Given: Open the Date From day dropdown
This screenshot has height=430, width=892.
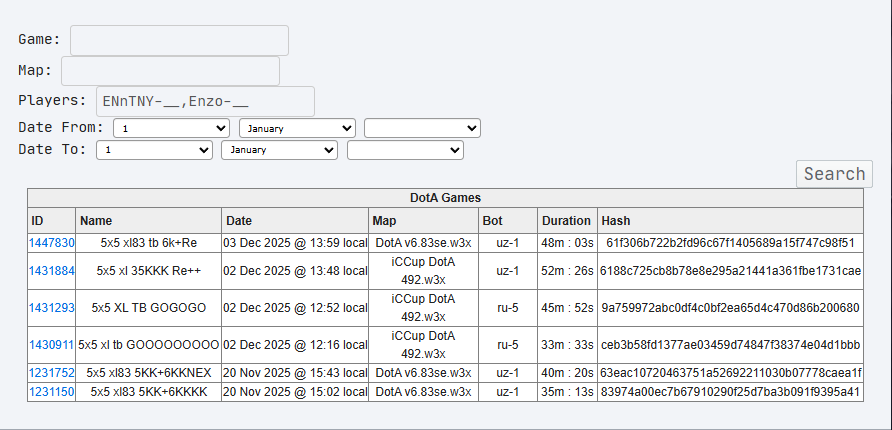Looking at the screenshot, I should [x=172, y=128].
